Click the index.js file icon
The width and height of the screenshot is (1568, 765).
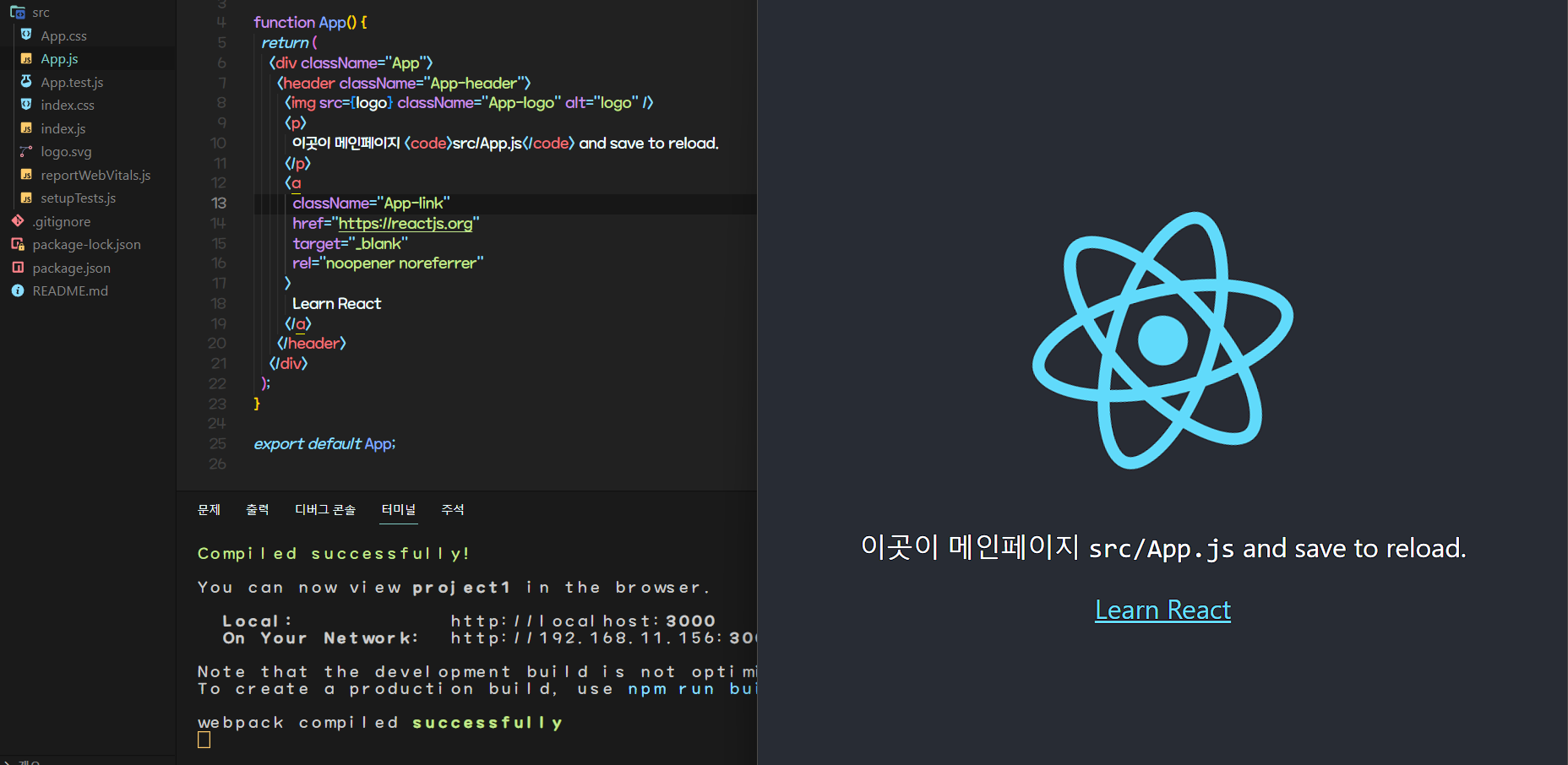26,128
